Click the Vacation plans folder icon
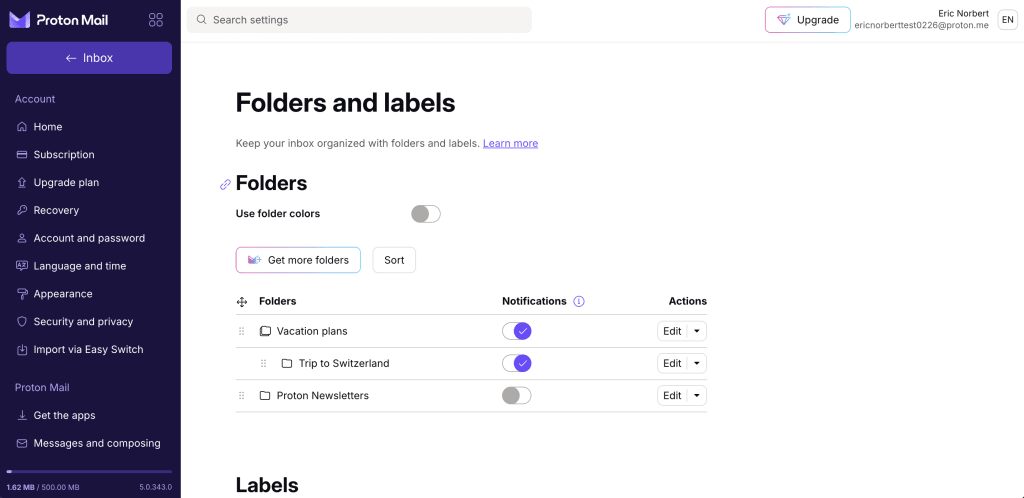The image size is (1024, 498). (265, 331)
